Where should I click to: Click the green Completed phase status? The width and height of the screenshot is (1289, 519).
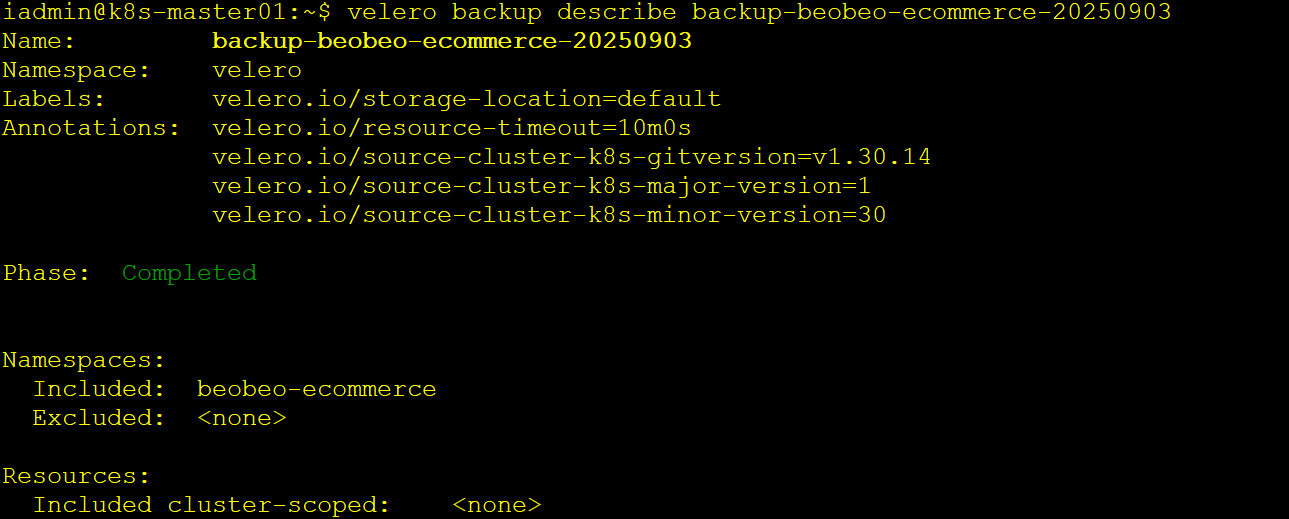pyautogui.click(x=189, y=273)
